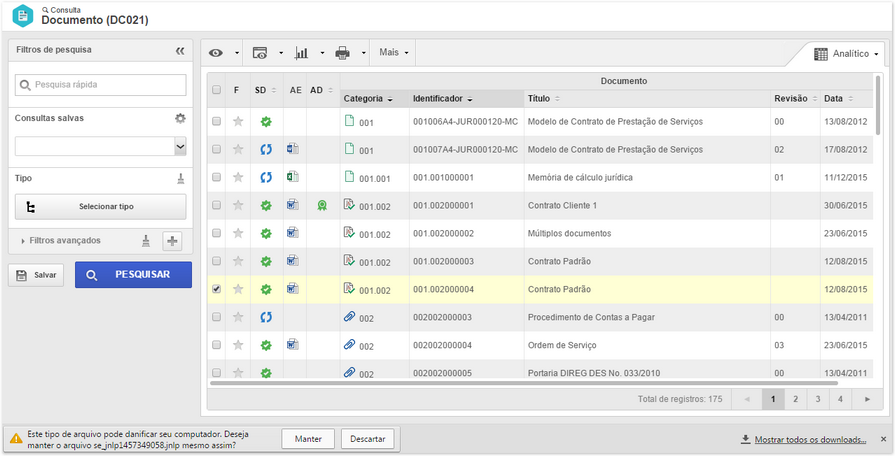Toggle select-all checkbox in table header
This screenshot has width=895, height=456.
(x=216, y=90)
